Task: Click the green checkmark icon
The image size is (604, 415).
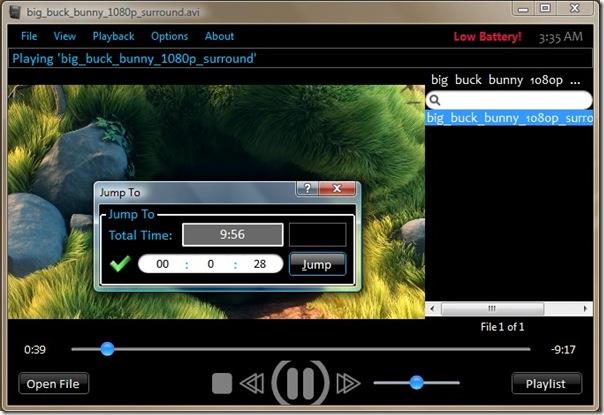Action: pos(121,264)
